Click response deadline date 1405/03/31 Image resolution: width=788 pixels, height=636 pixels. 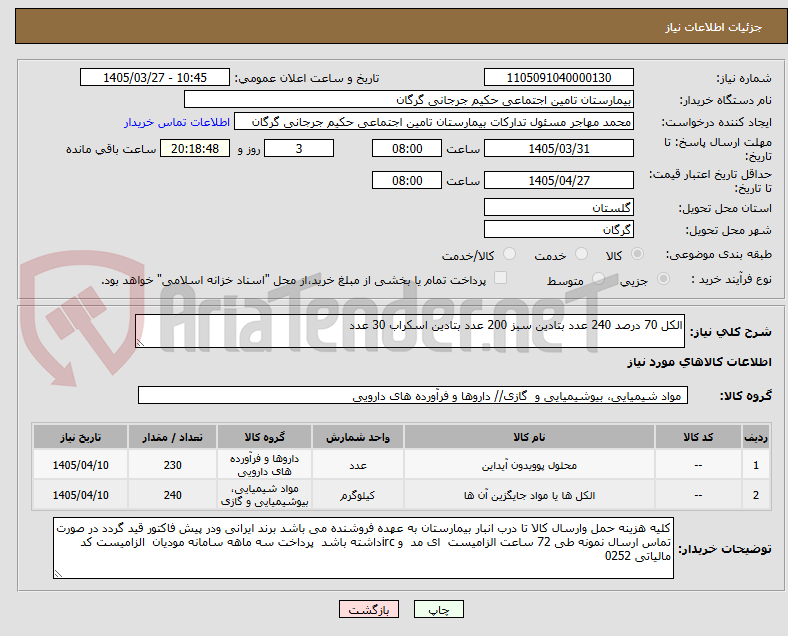coord(558,148)
